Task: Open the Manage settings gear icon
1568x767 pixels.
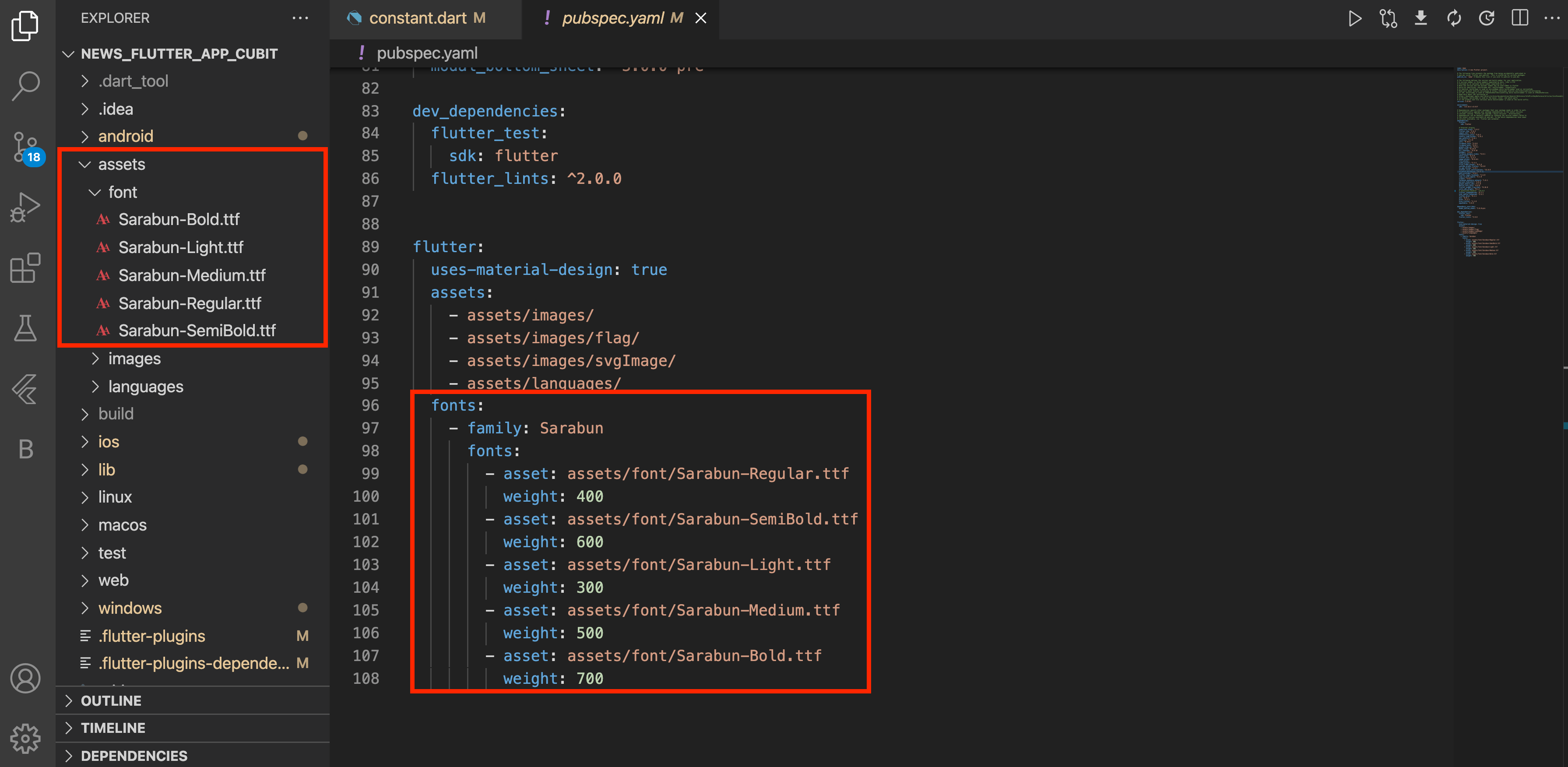Action: (25, 739)
